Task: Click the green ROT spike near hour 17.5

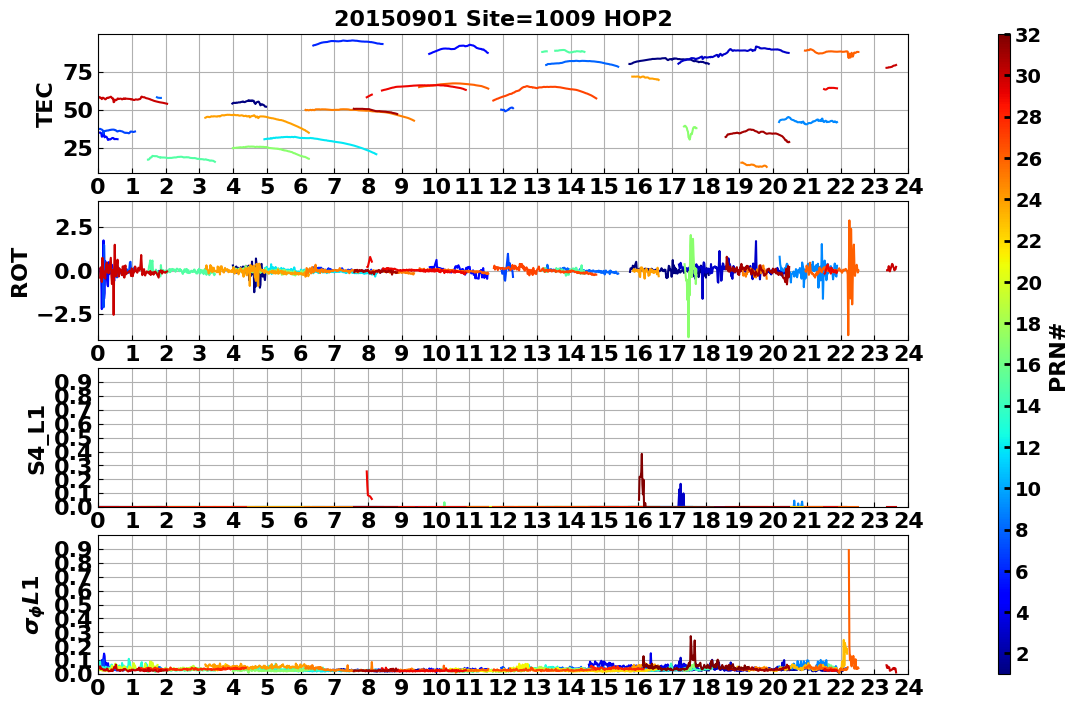Action: 690,285
